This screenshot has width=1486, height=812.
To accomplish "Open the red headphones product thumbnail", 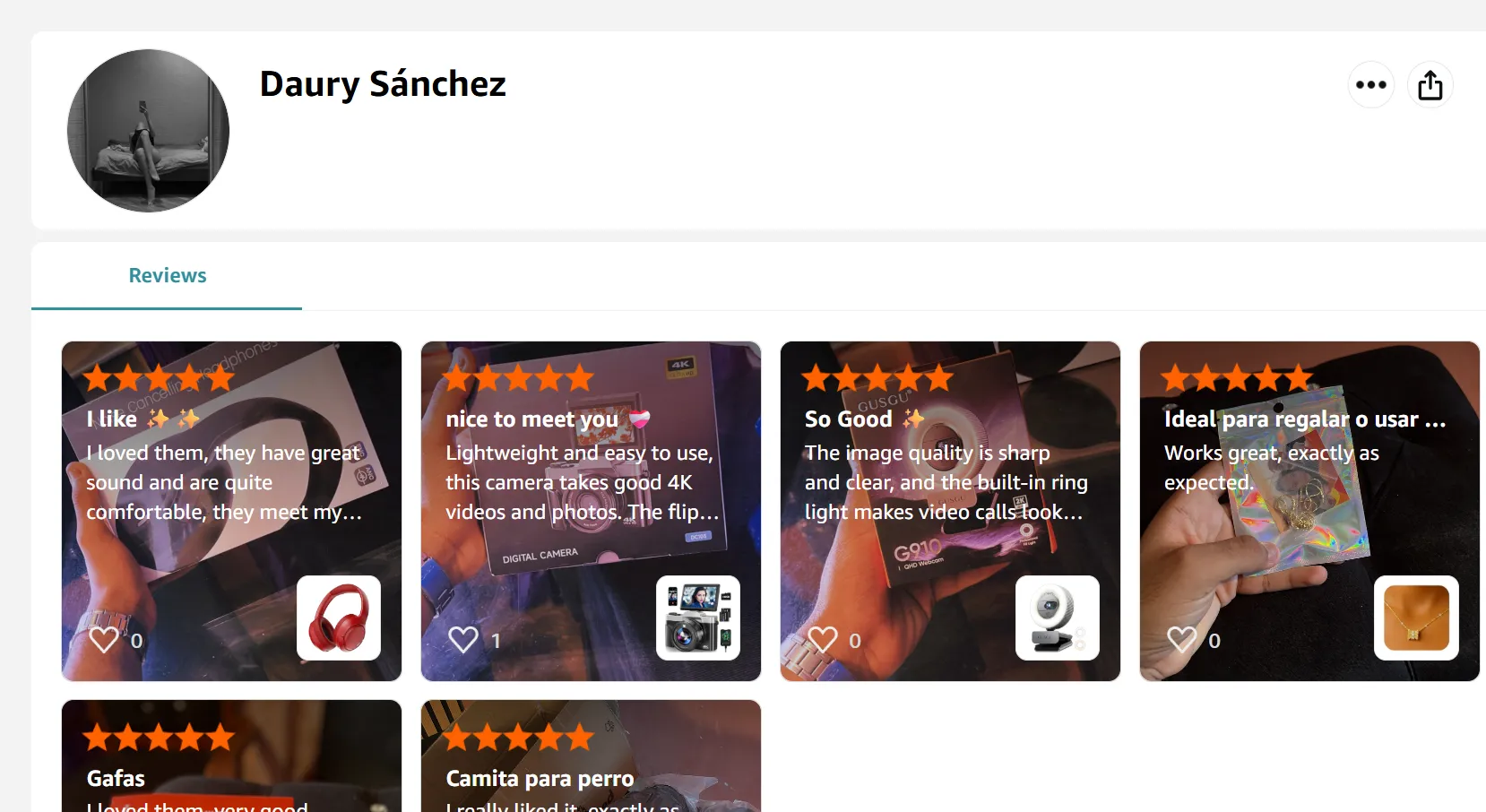I will coord(339,618).
